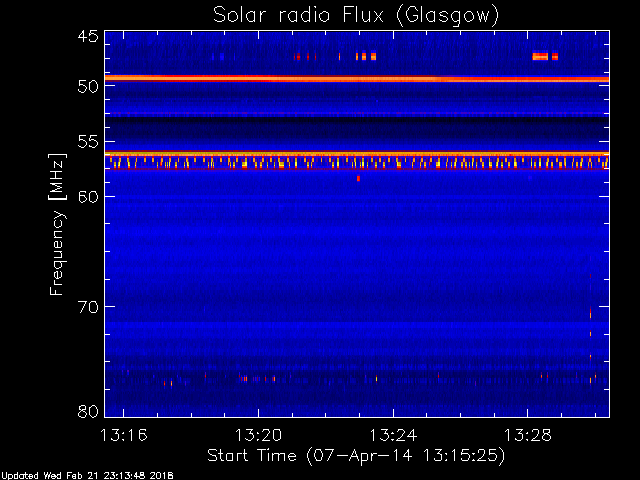Click the 80 frequency tick label
640x480 pixels.
point(88,411)
